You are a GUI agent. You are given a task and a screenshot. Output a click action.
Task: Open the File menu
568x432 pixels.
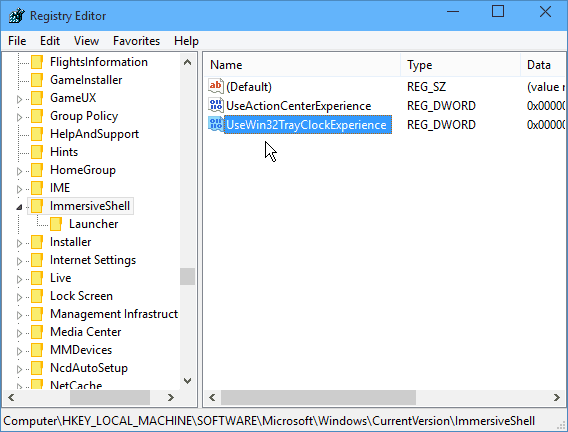tap(17, 41)
